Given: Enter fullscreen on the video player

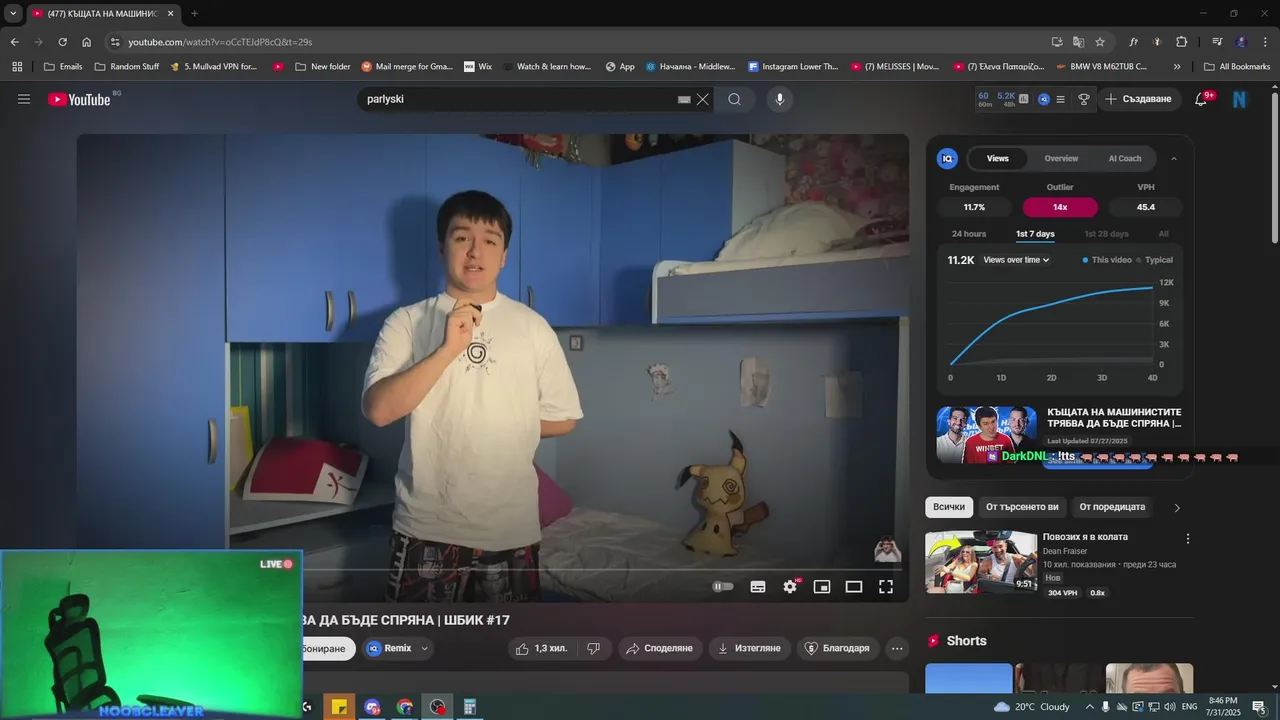Looking at the screenshot, I should coord(886,587).
